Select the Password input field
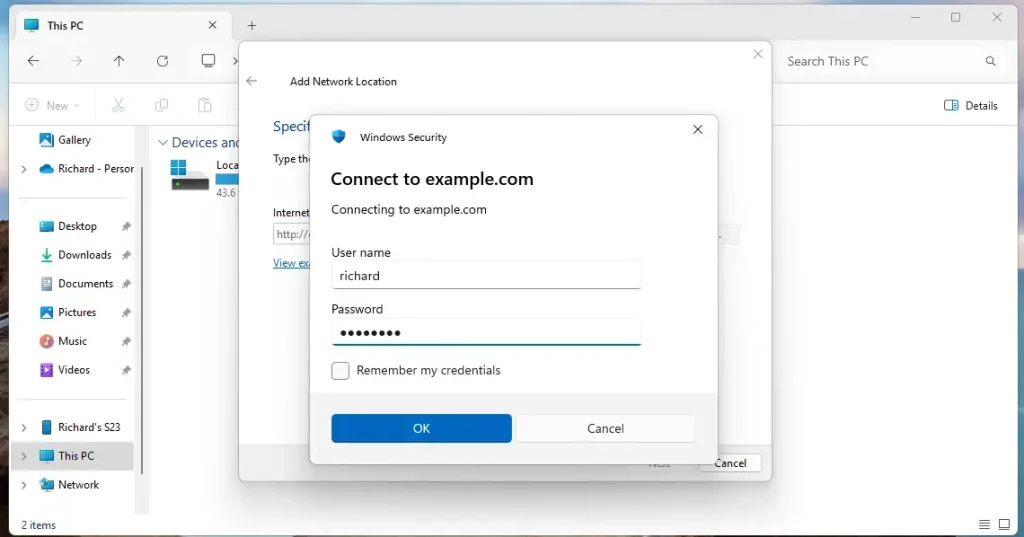 [486, 333]
